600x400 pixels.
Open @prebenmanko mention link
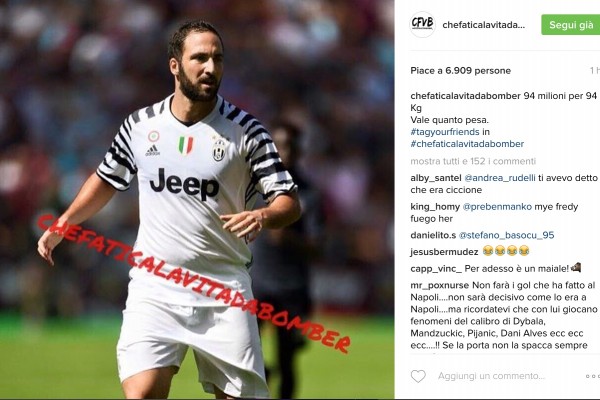click(x=497, y=207)
